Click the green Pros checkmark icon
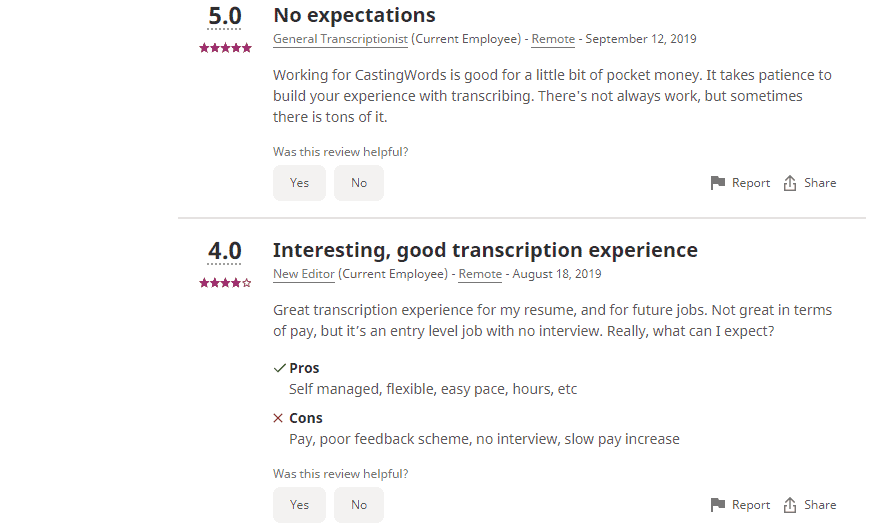 click(279, 368)
